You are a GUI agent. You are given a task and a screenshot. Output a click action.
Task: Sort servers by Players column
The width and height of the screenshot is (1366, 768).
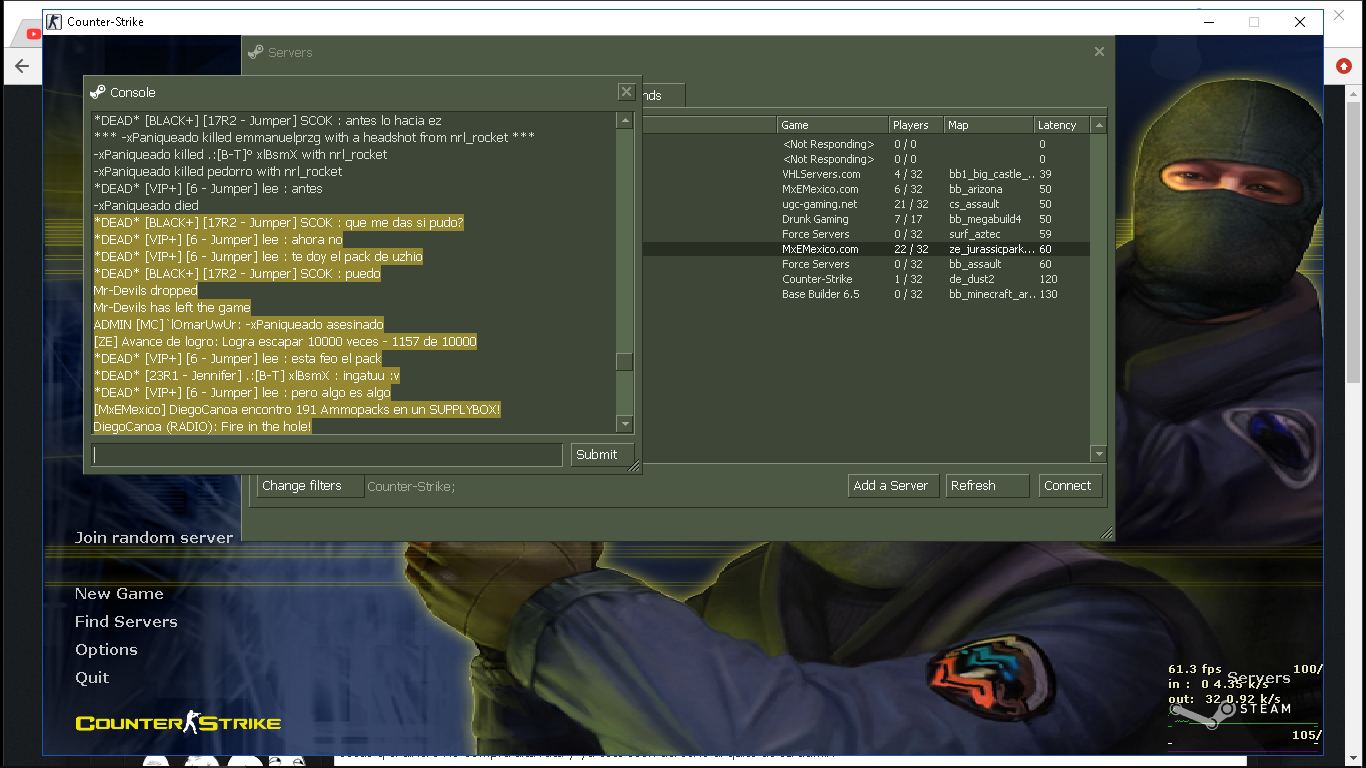pyautogui.click(x=917, y=125)
